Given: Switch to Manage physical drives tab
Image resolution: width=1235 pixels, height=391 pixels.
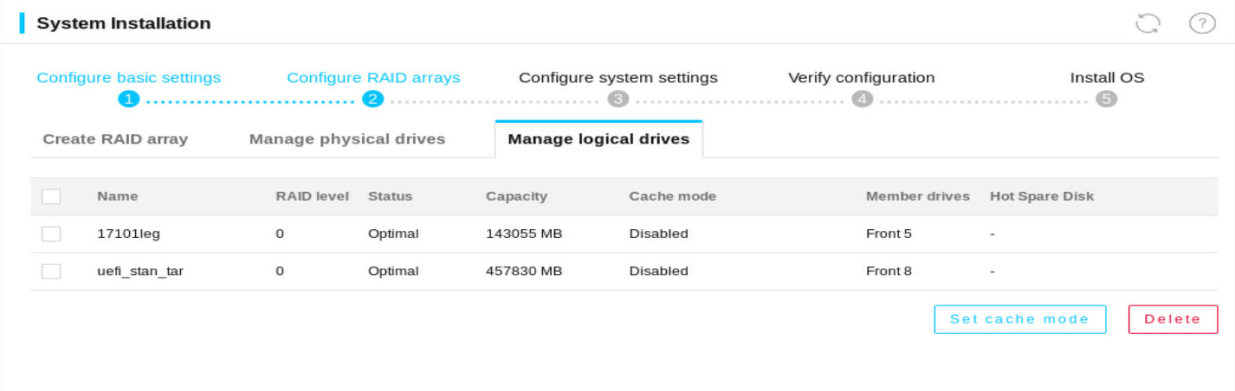Looking at the screenshot, I should tap(347, 139).
